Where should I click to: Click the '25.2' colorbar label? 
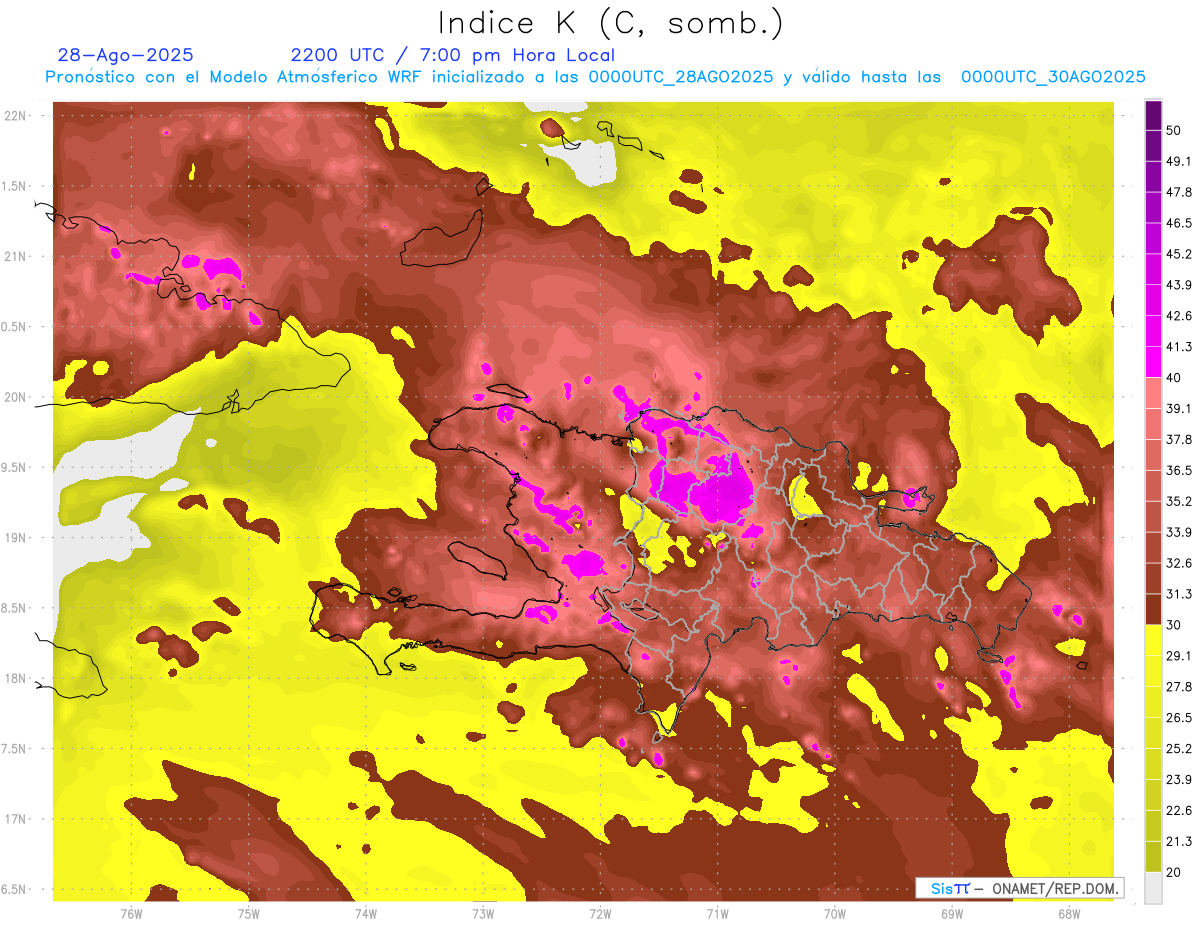coord(1179,748)
